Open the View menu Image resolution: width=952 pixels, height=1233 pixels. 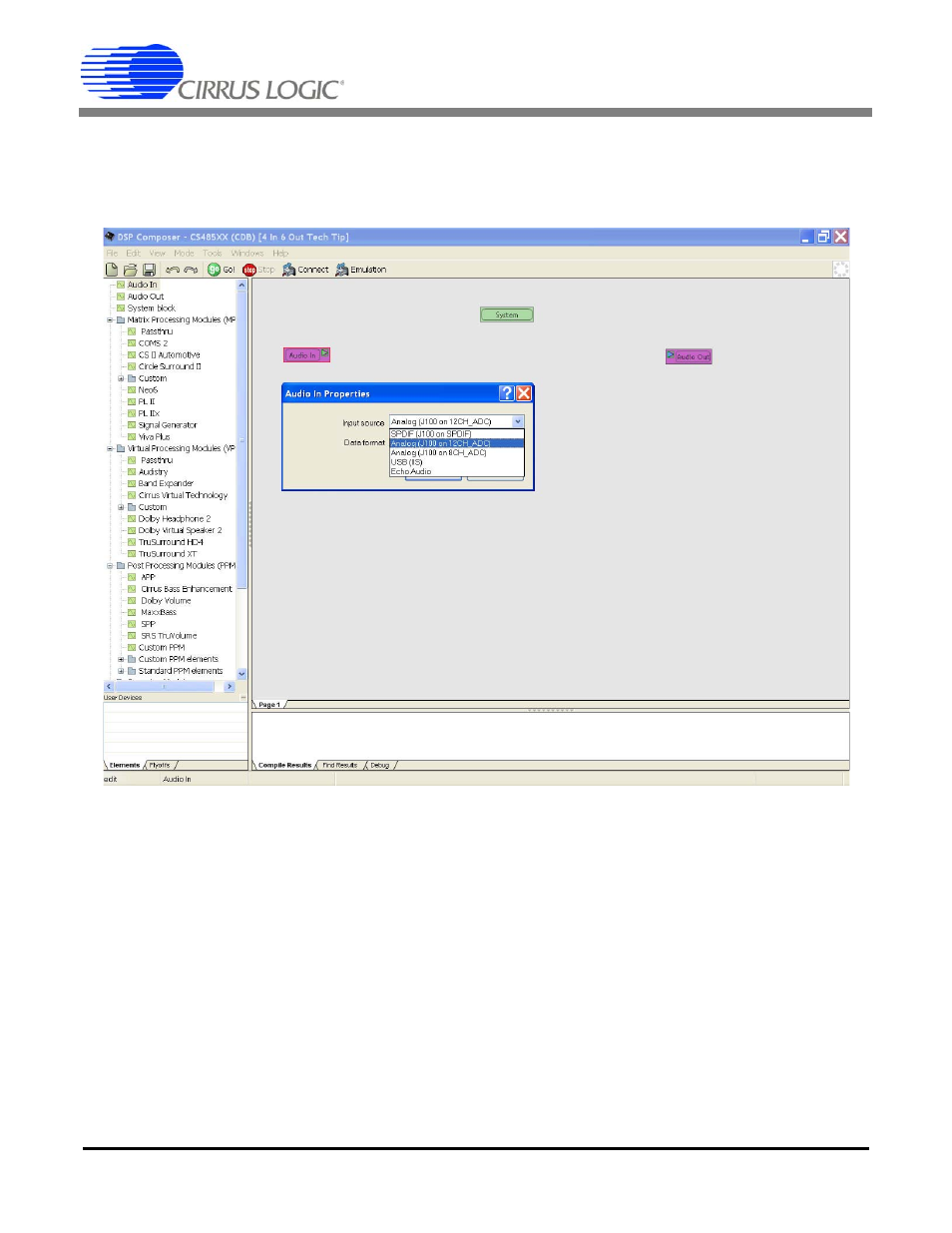[158, 254]
